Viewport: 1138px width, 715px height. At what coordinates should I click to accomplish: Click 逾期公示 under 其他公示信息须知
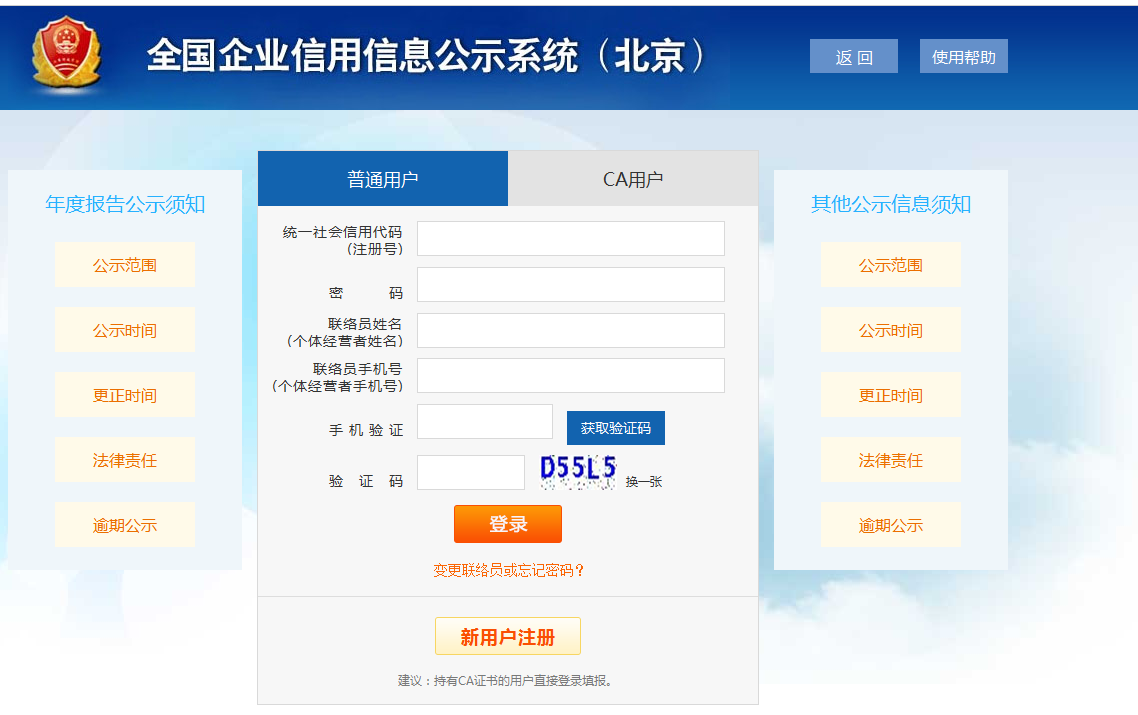[890, 524]
